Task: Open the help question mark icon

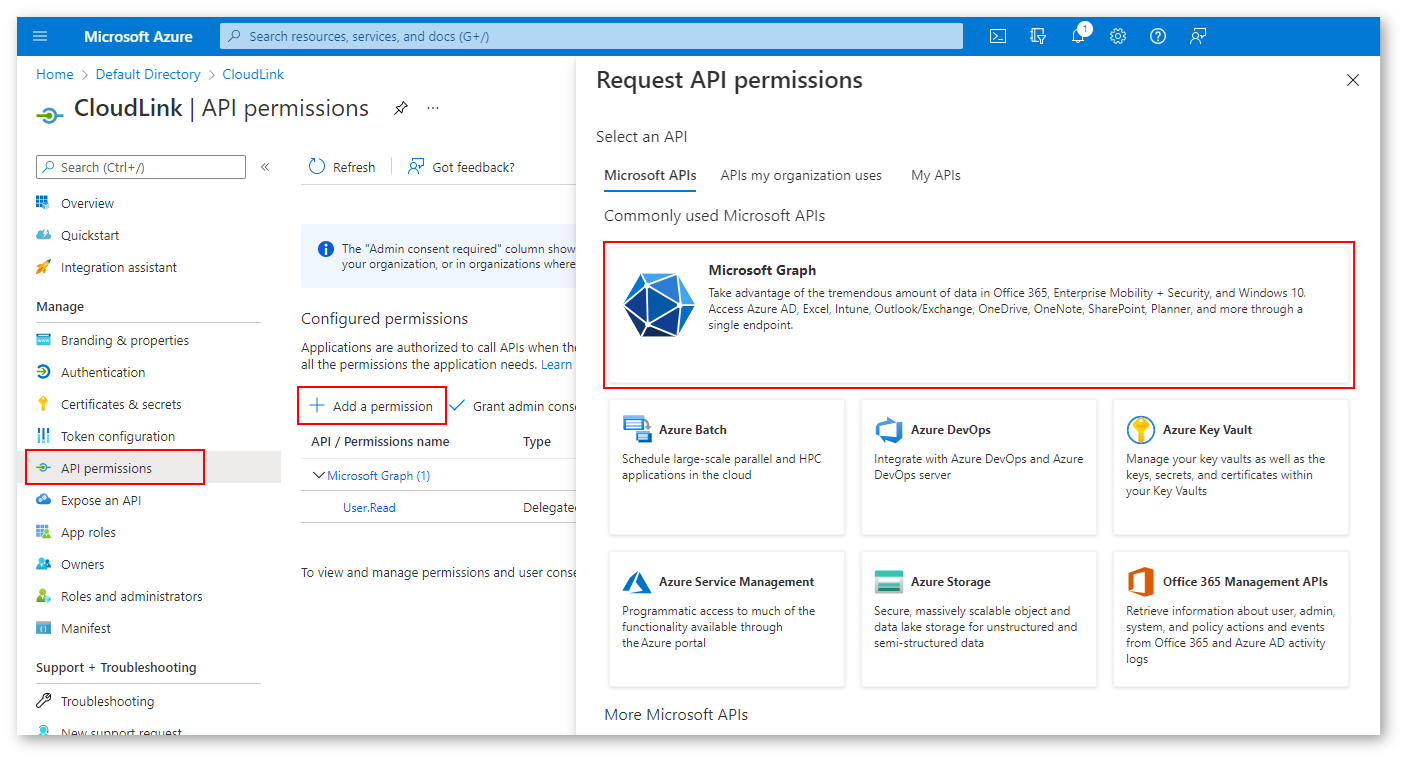Action: 1158,36
